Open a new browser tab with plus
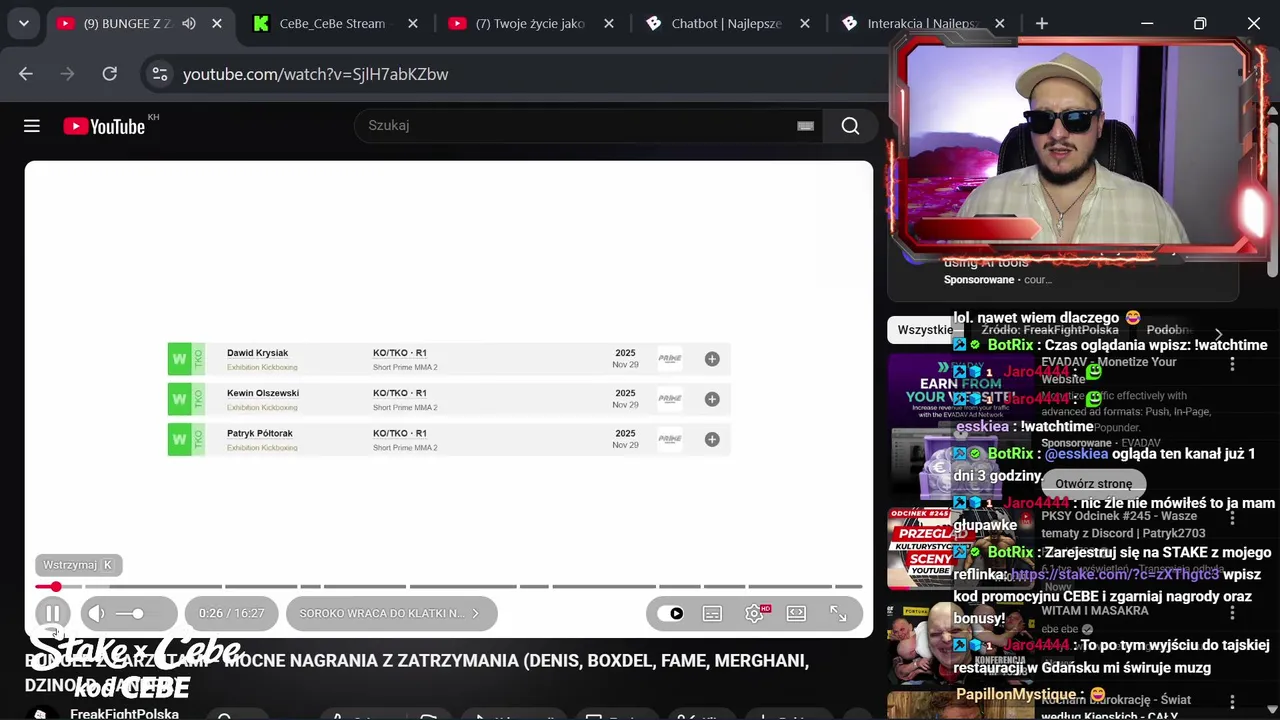1280x720 pixels. (1042, 23)
